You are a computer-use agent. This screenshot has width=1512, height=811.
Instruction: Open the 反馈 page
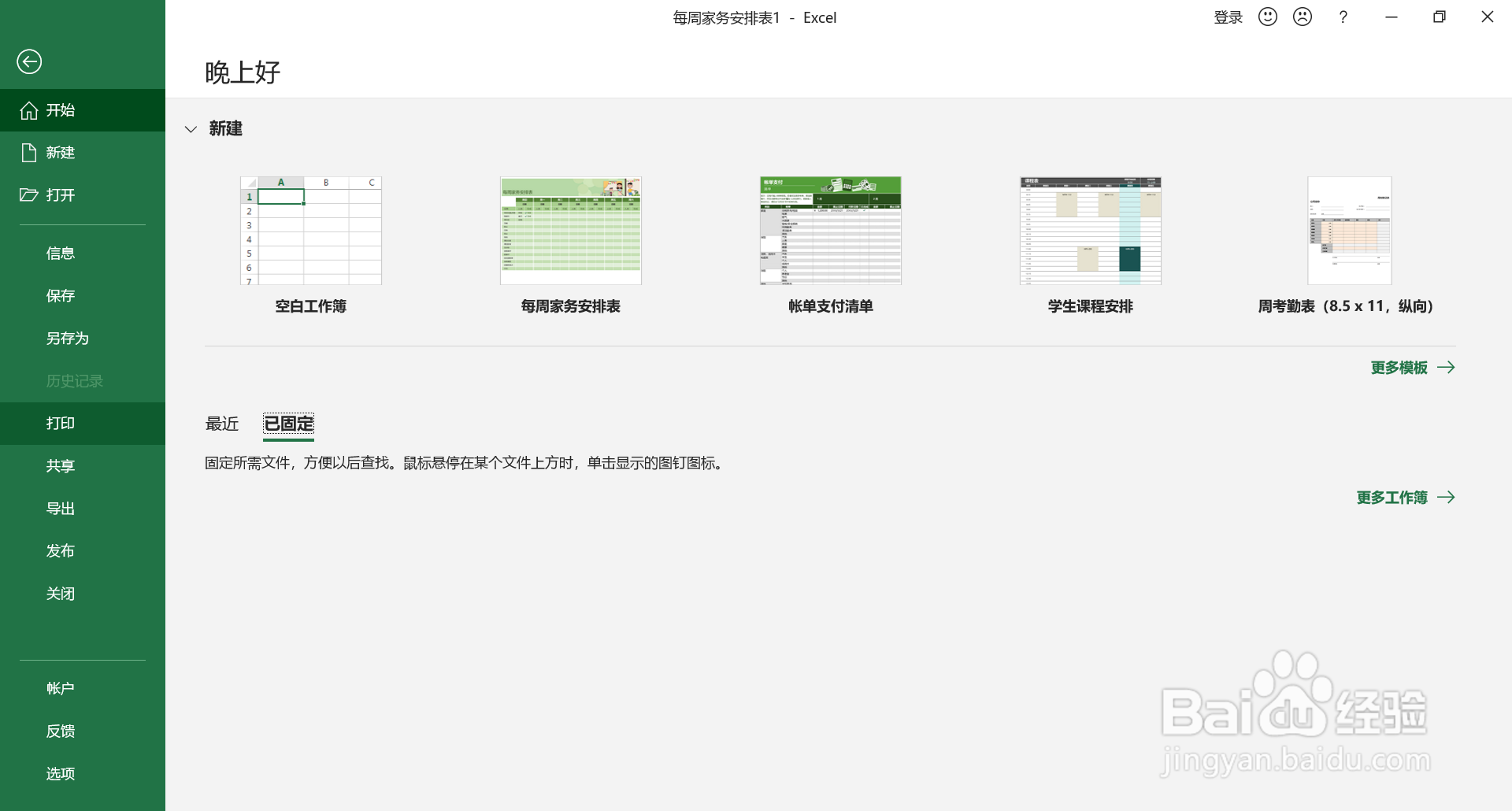coord(83,731)
